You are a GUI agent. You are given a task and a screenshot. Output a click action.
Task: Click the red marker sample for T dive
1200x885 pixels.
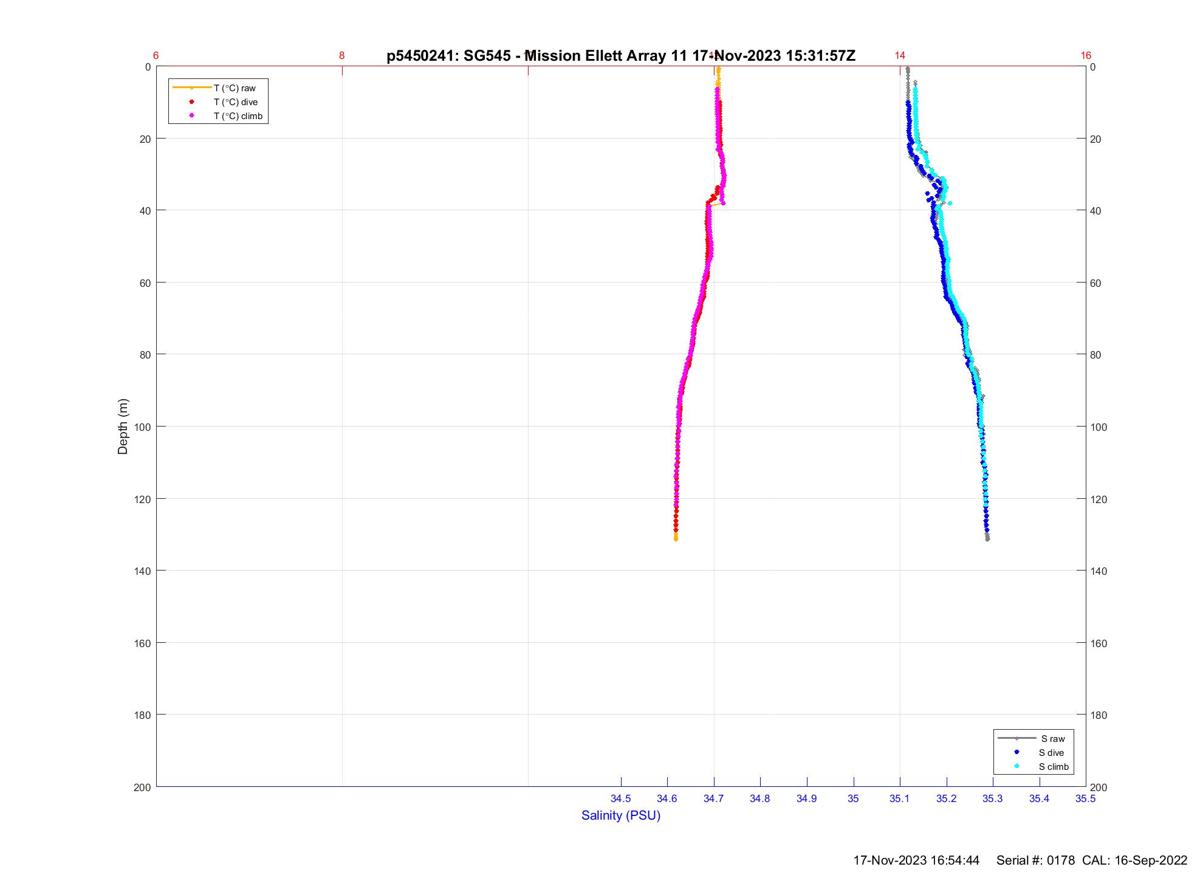192,102
